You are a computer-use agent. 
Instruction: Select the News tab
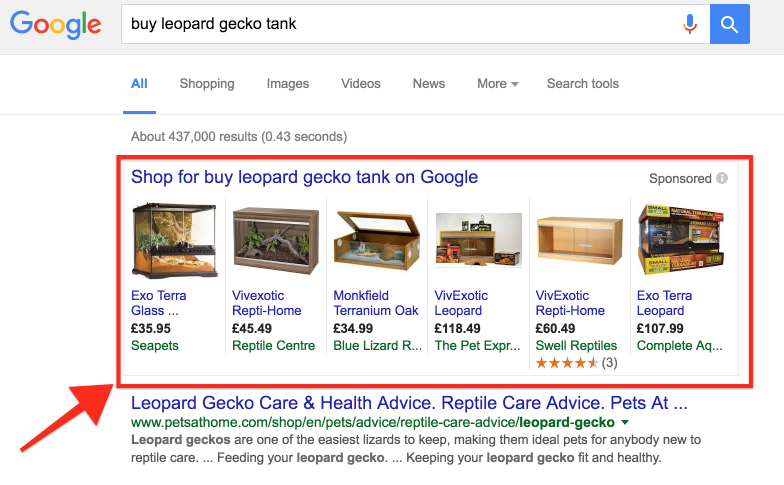click(x=428, y=84)
